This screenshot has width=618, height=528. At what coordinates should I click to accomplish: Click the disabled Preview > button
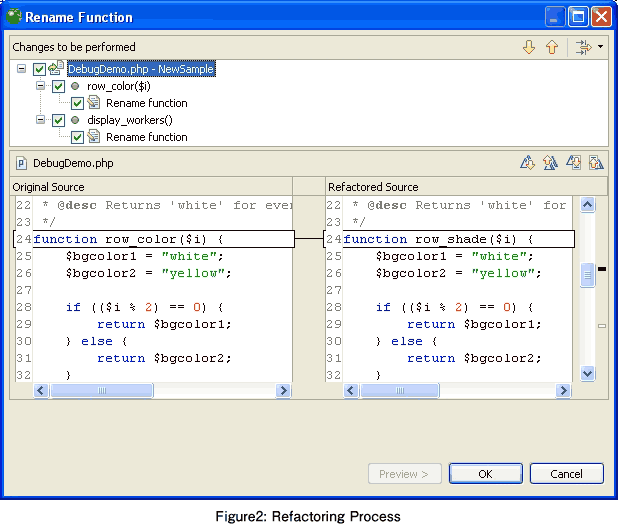coord(404,474)
